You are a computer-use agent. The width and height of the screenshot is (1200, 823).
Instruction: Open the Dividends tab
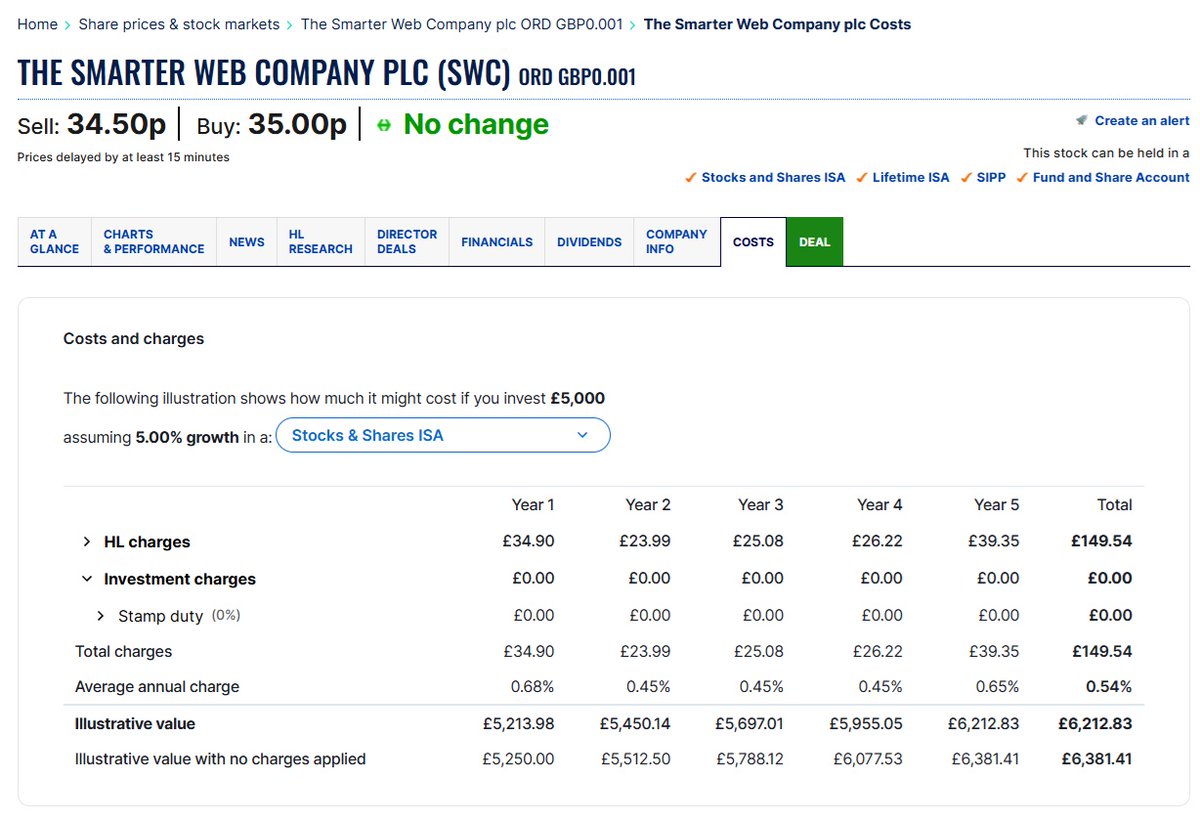pyautogui.click(x=589, y=242)
